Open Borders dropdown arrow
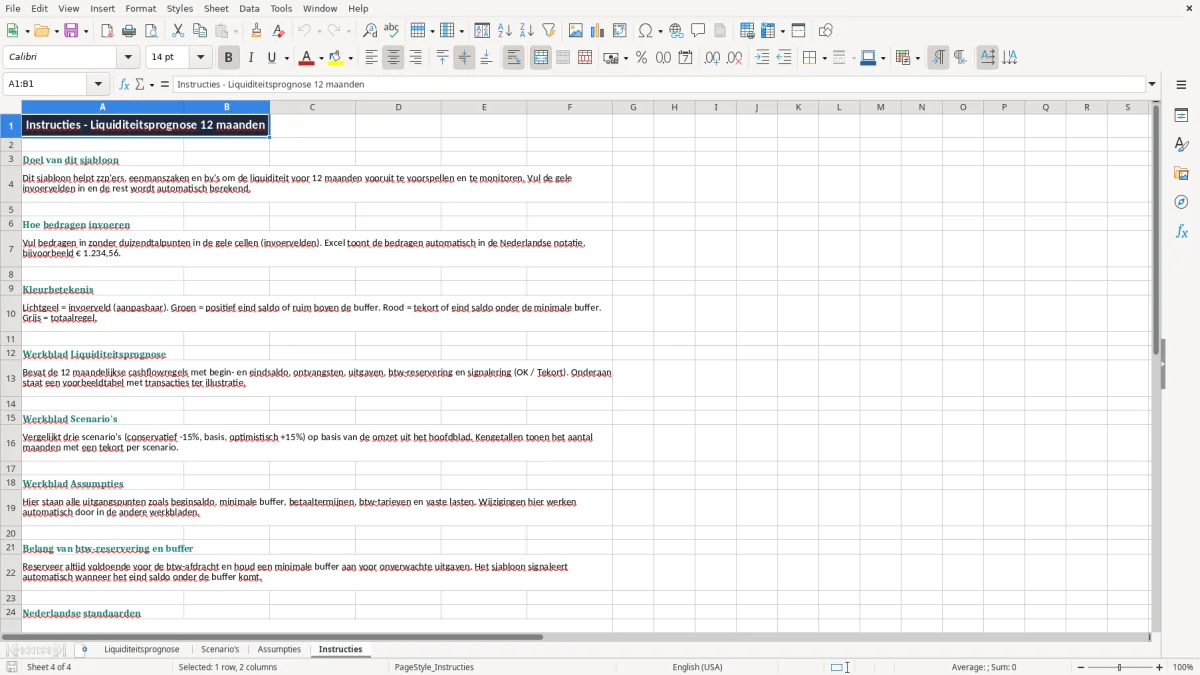 824,58
